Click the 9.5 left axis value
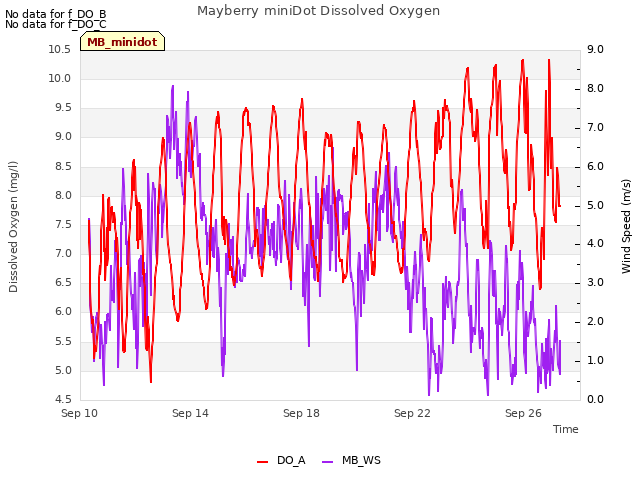The image size is (640, 480). tap(63, 108)
